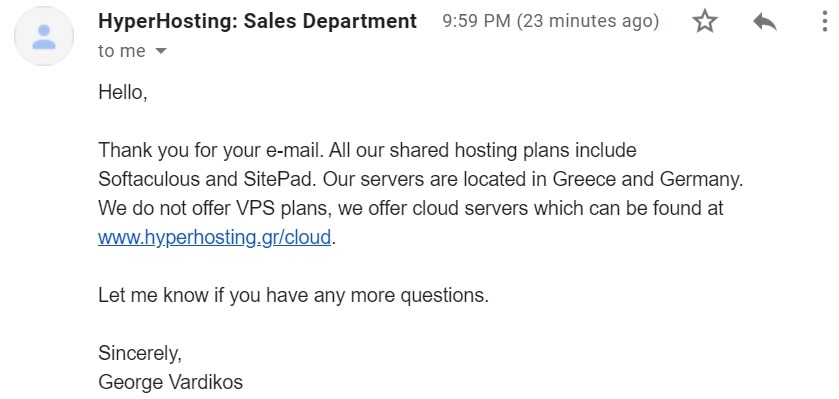The width and height of the screenshot is (839, 399).
Task: Click the 'Hello,' greeting line
Action: pos(123,93)
